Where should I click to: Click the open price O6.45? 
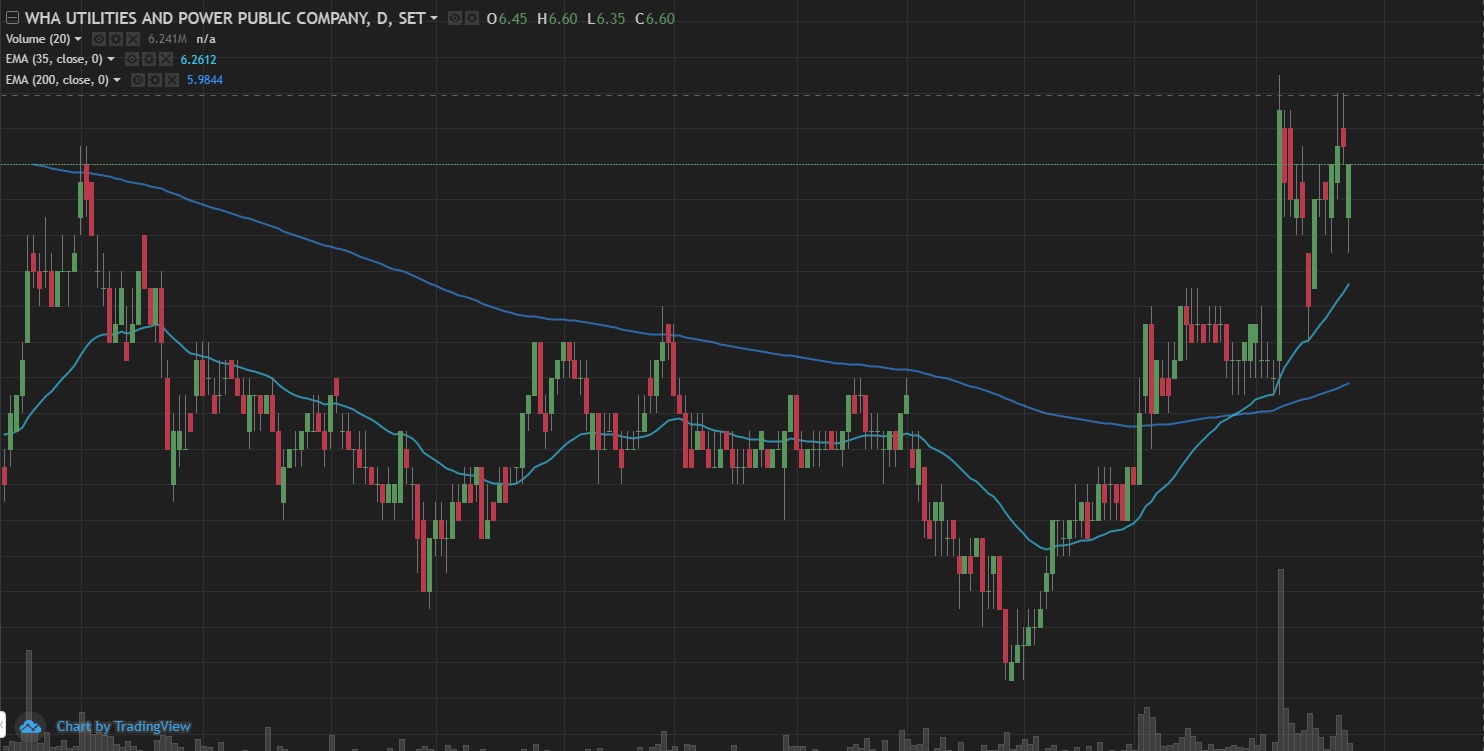click(x=507, y=18)
